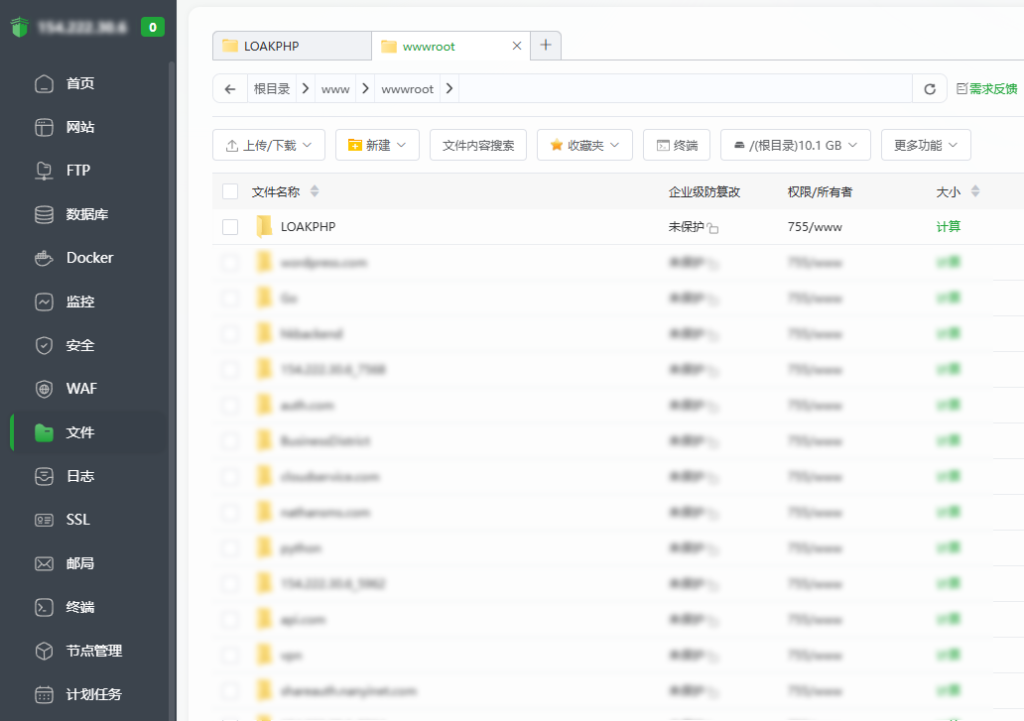Check the LOAKPHP row checkbox
This screenshot has width=1024, height=721.
230,227
